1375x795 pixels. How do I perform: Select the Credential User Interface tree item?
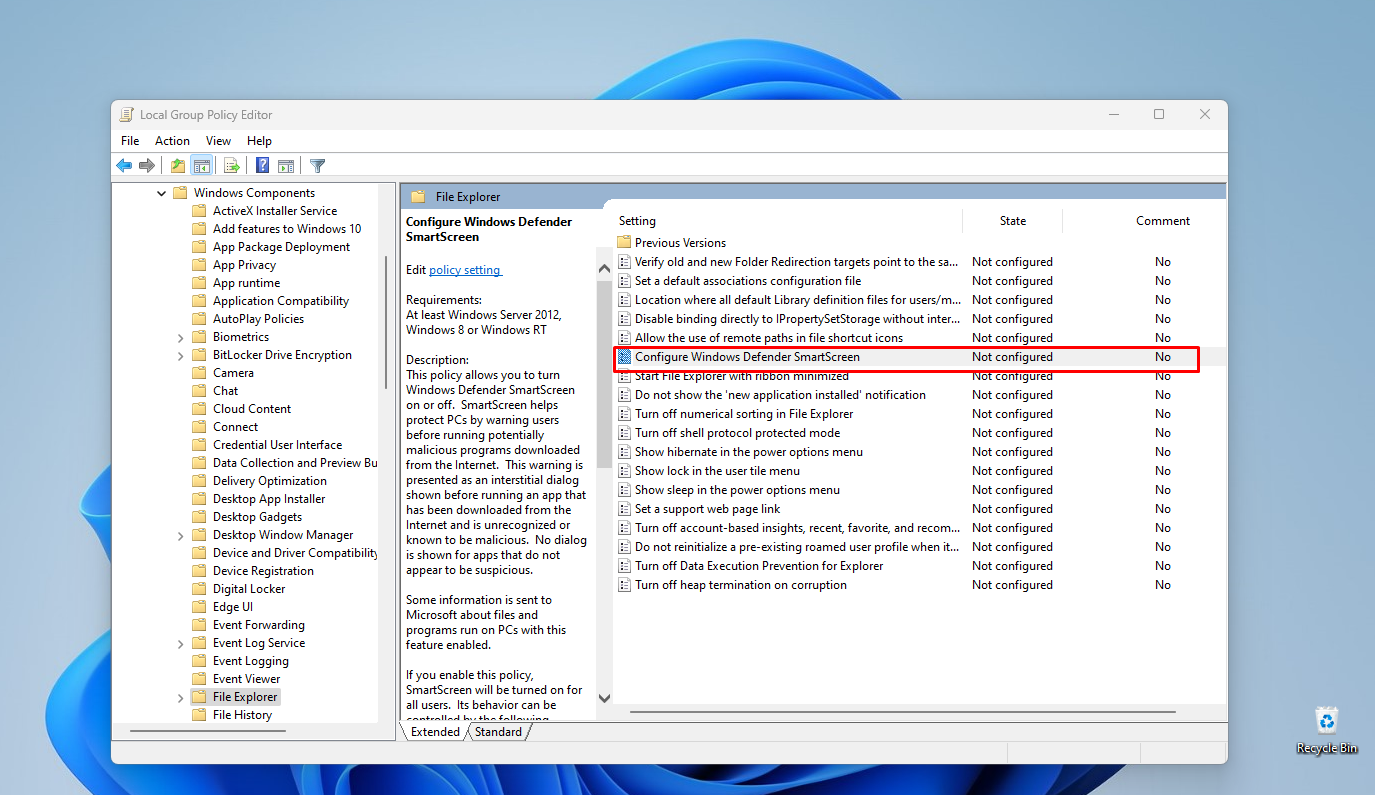tap(277, 445)
